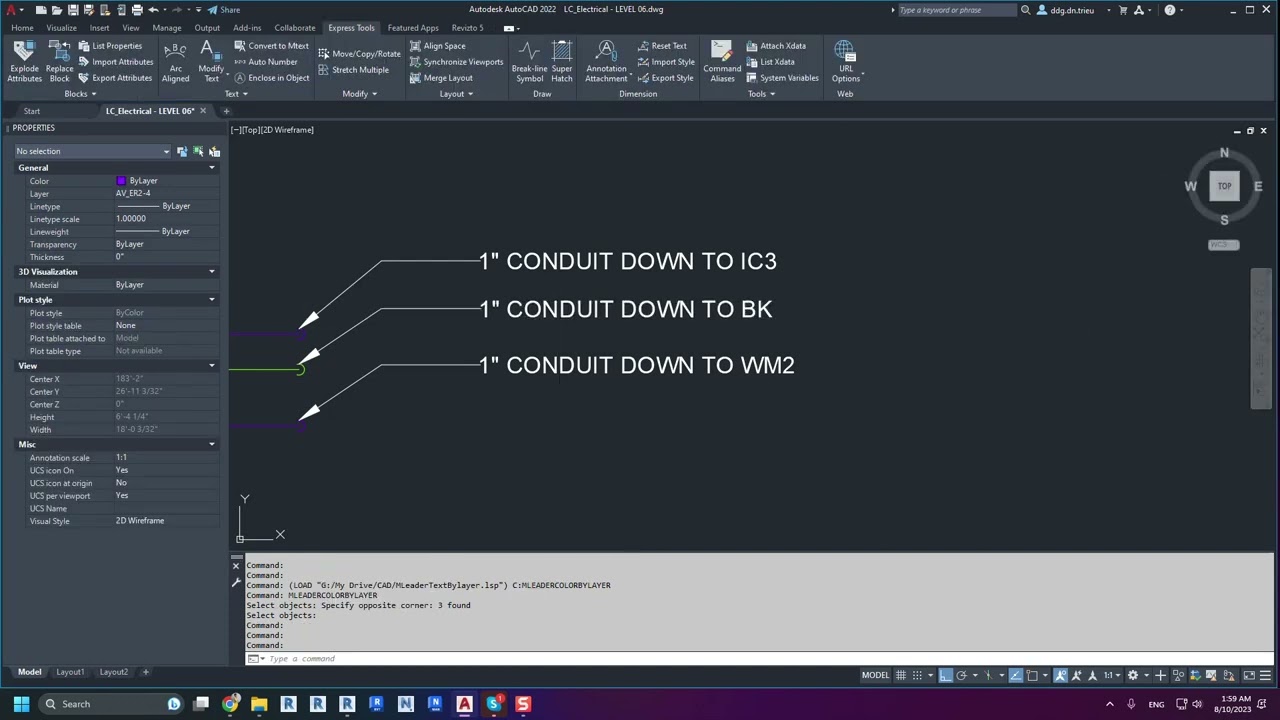Screen dimensions: 1280x720
Task: Click Synchronize Viewports
Action: click(456, 62)
